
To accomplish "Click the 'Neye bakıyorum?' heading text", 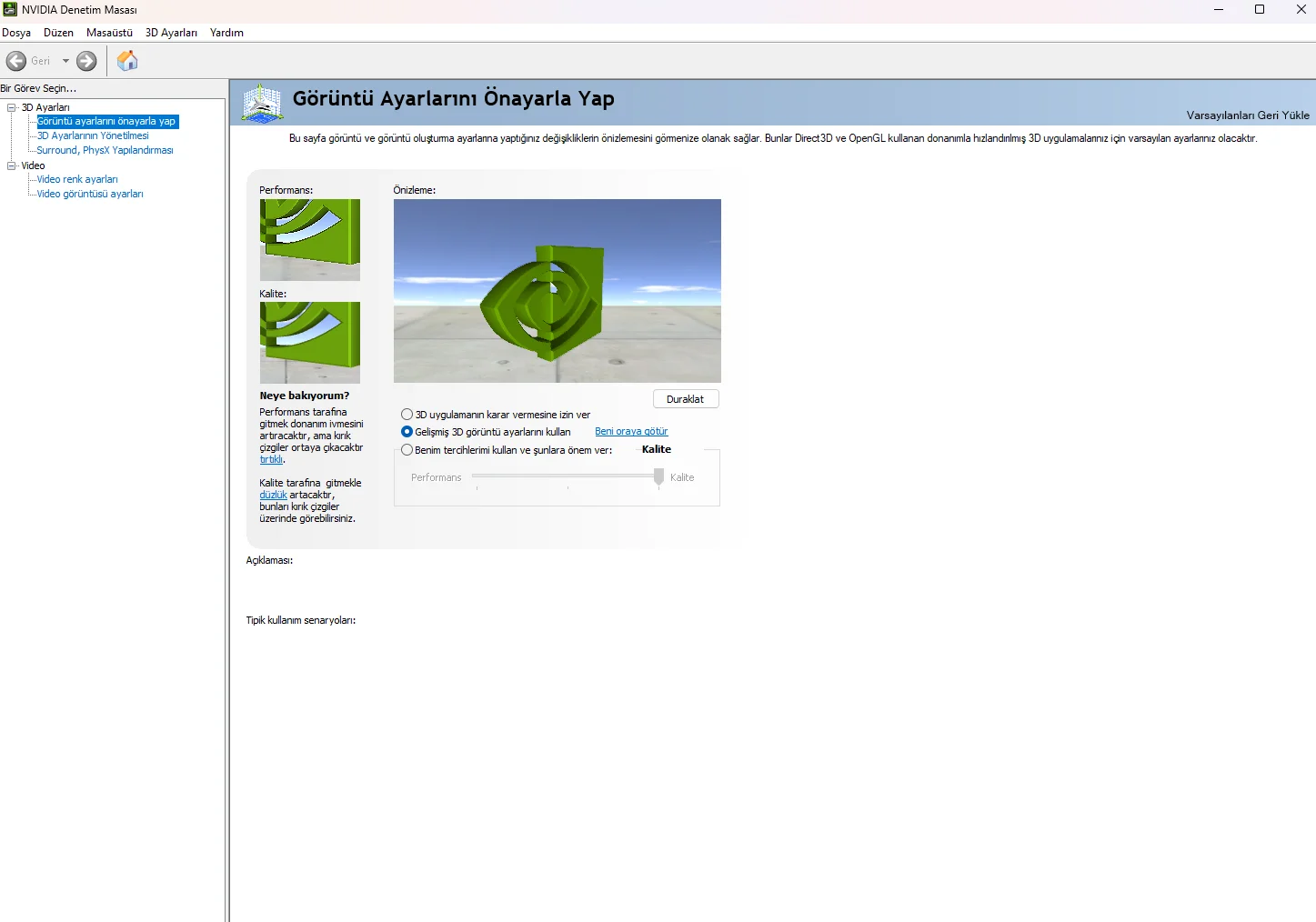I will pyautogui.click(x=305, y=396).
